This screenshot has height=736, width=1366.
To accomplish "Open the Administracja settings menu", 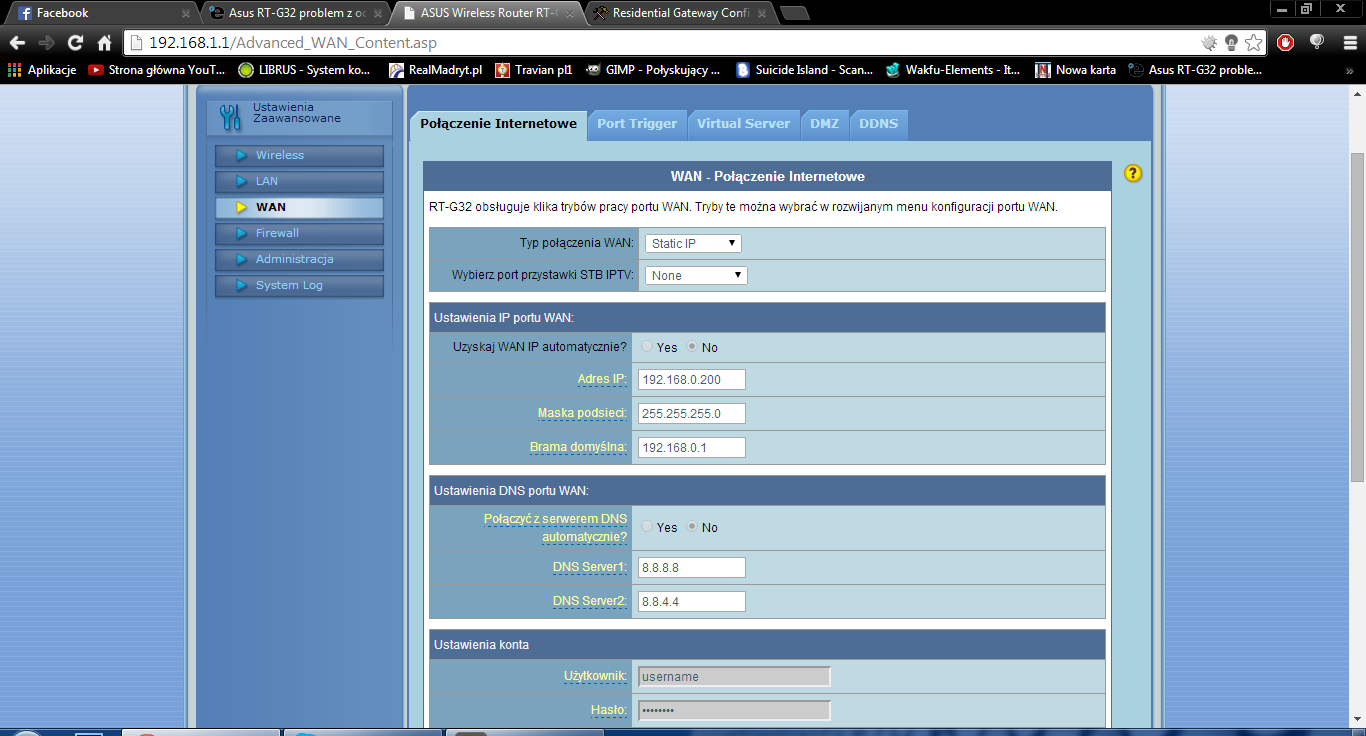I will (299, 259).
